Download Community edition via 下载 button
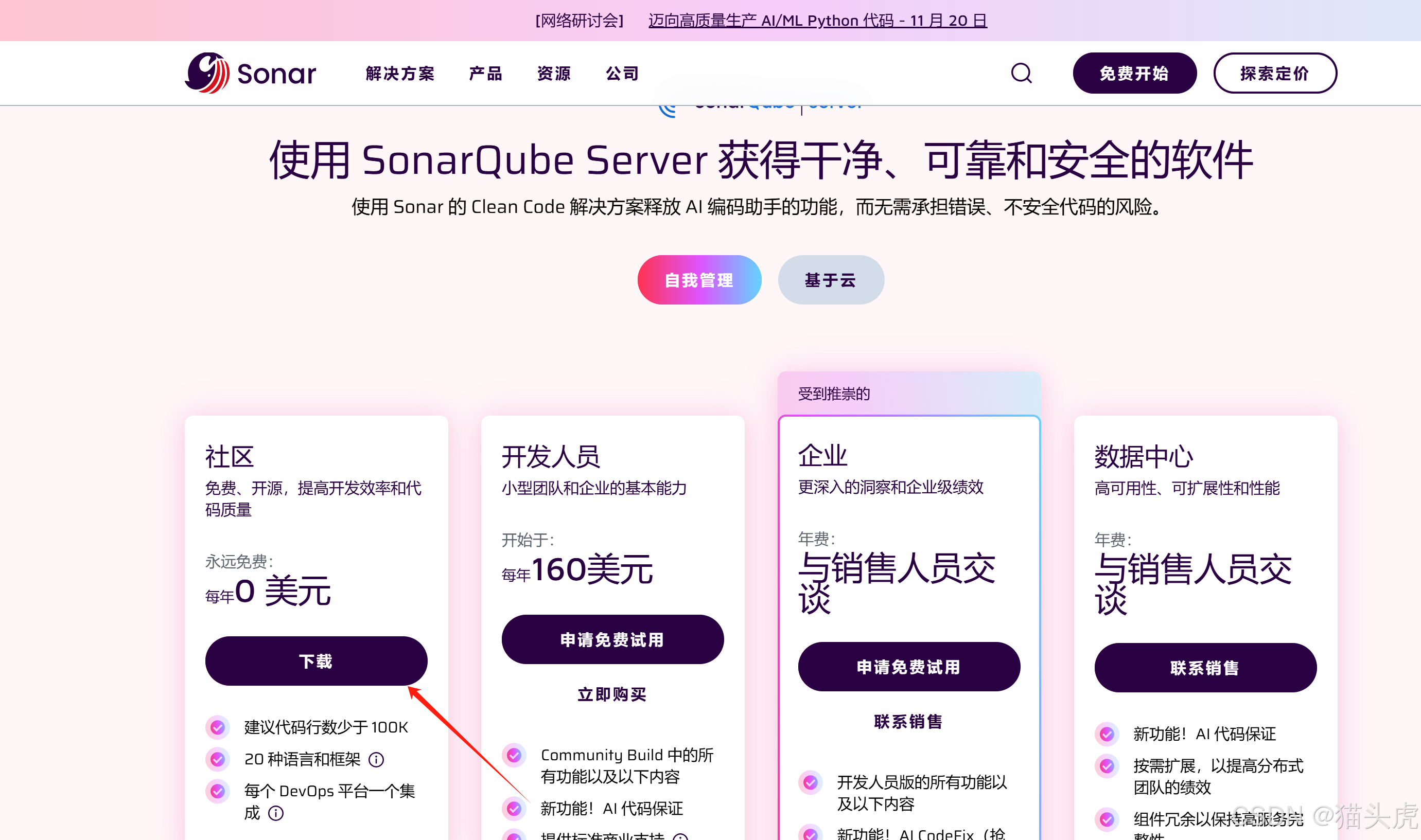 pyautogui.click(x=316, y=660)
